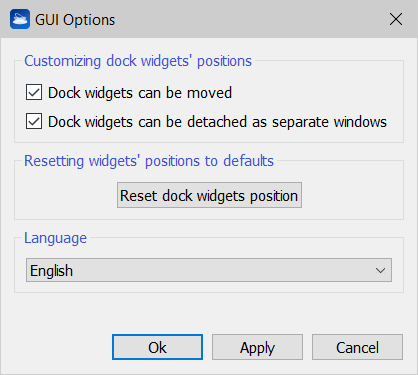Disable detaching dock widgets as separate windows checkbox
The width and height of the screenshot is (418, 375).
pyautogui.click(x=34, y=121)
